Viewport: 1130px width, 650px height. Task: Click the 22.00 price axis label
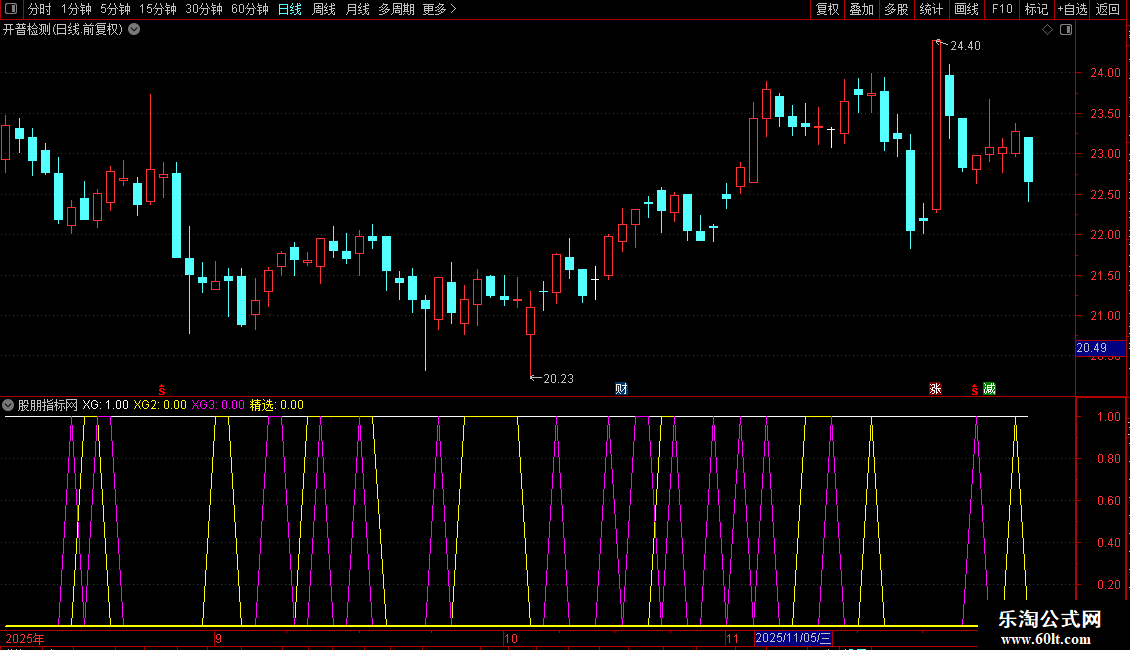(1105, 235)
